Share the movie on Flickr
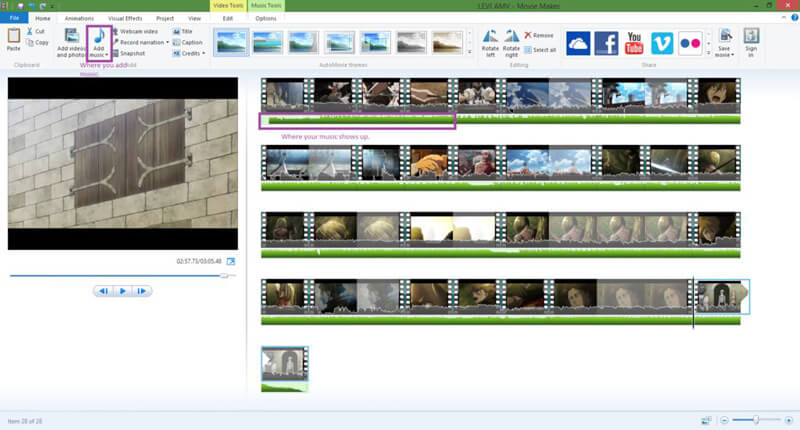800x430 pixels. point(690,42)
